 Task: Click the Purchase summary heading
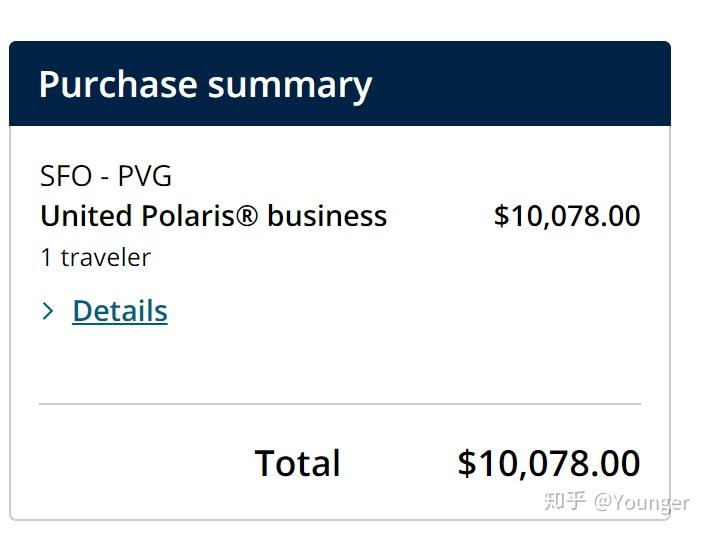point(205,84)
